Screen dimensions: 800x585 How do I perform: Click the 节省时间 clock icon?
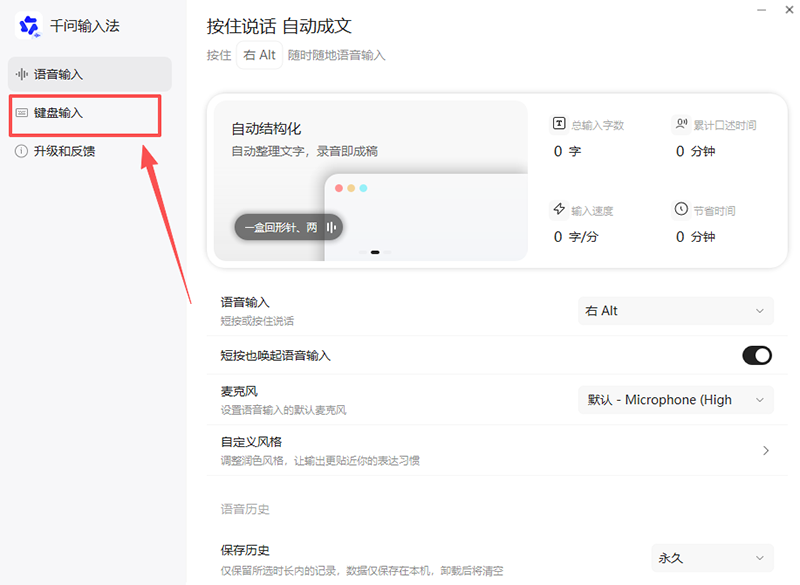[x=681, y=209]
